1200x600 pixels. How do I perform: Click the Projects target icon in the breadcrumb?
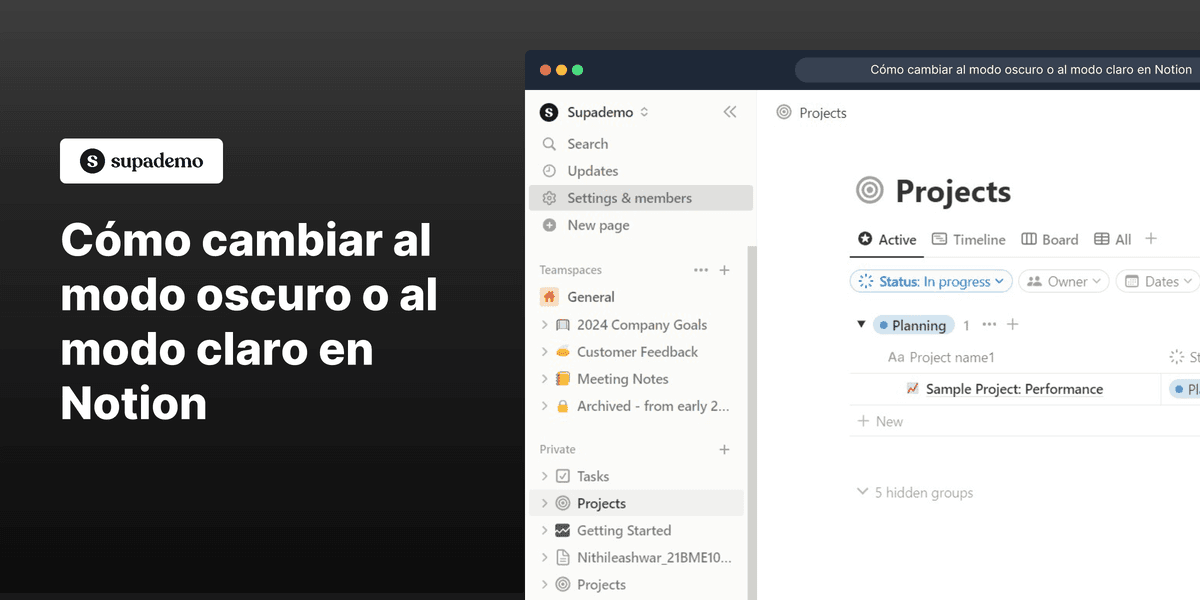(x=784, y=112)
